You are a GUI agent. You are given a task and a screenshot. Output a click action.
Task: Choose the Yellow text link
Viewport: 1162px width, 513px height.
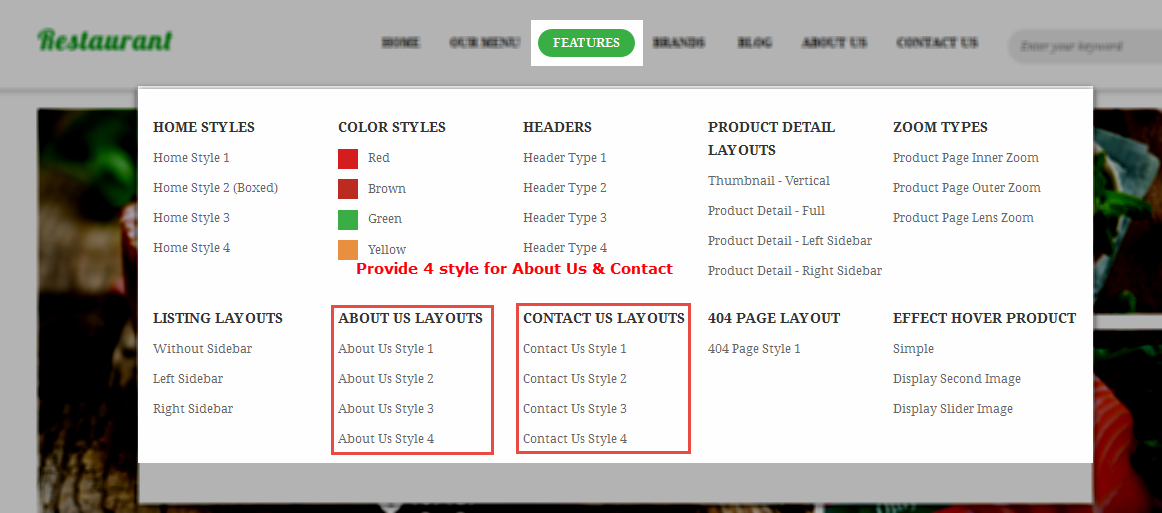pyautogui.click(x=387, y=250)
